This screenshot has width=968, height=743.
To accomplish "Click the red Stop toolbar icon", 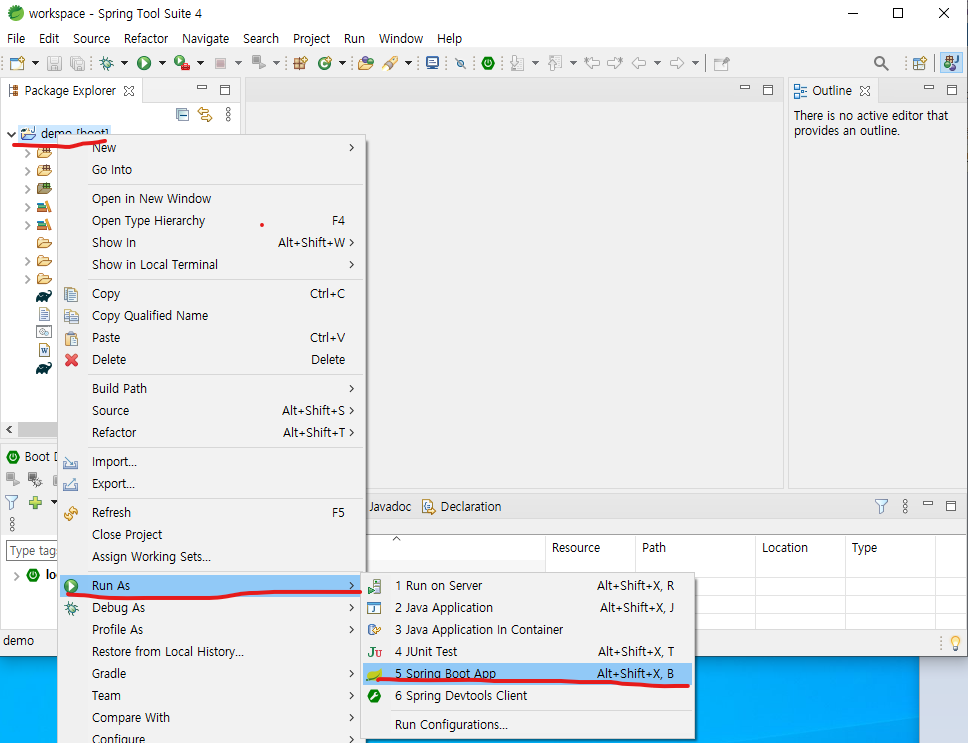I will pyautogui.click(x=220, y=63).
